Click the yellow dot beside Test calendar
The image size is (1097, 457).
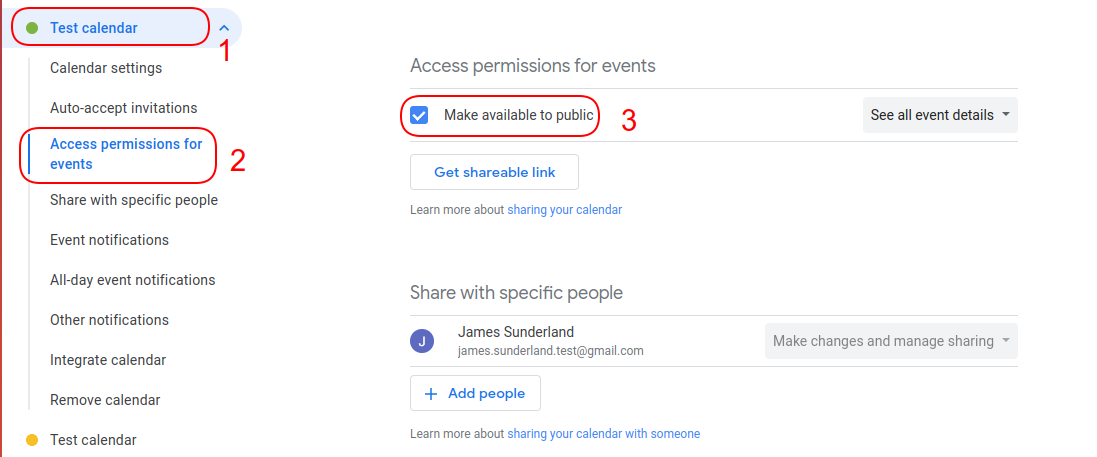click(31, 440)
